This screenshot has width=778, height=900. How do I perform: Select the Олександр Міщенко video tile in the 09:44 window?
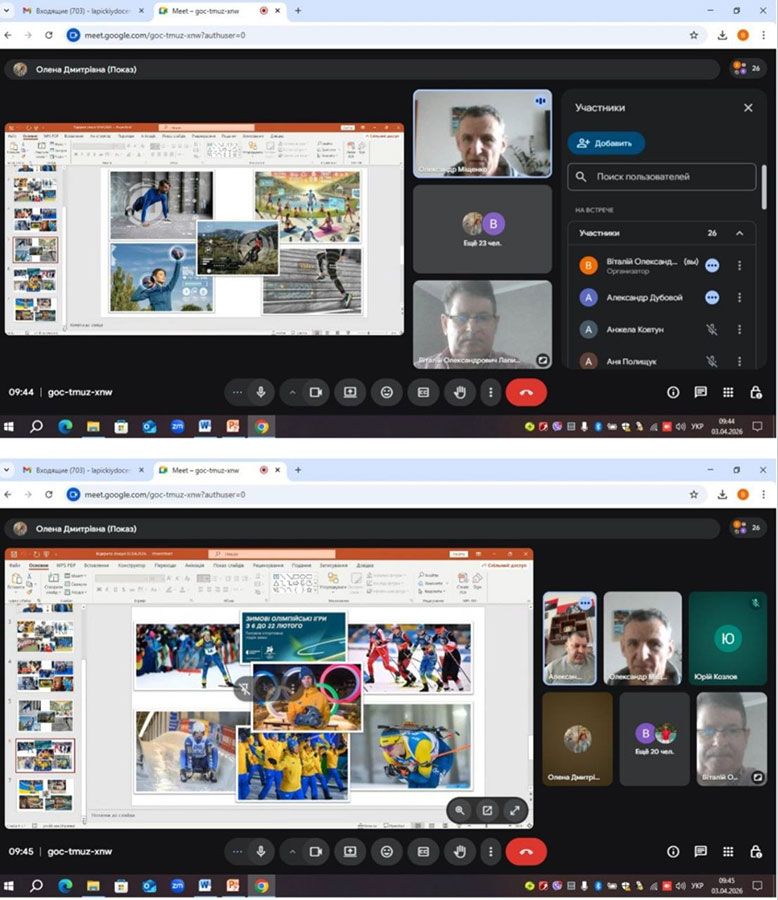pos(482,133)
